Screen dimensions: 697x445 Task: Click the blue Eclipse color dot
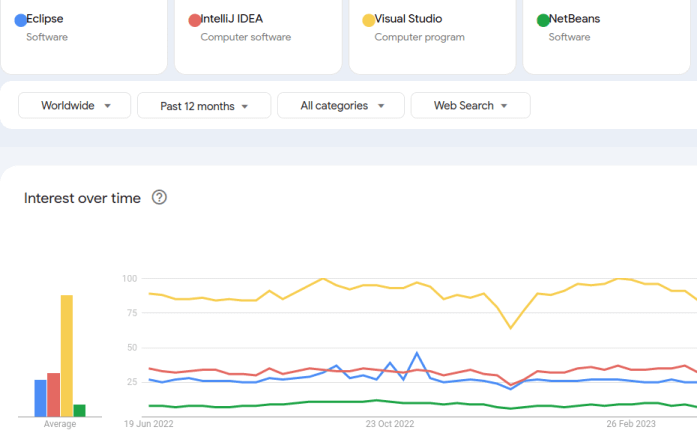(x=20, y=20)
